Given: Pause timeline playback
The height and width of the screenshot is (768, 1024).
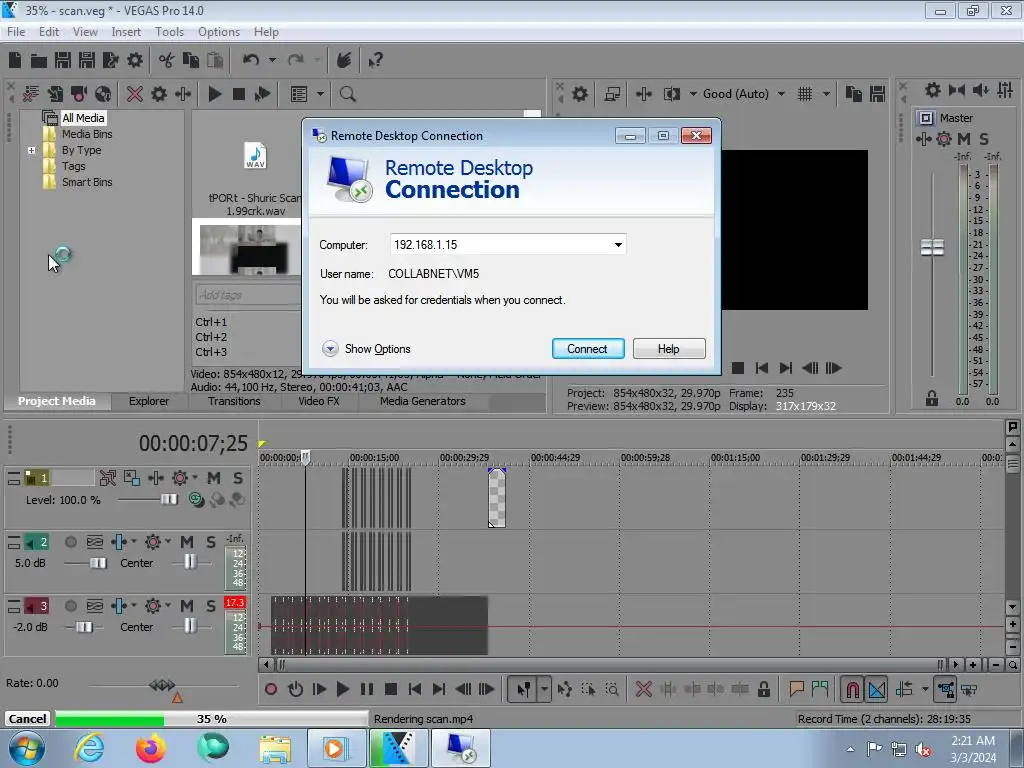Looking at the screenshot, I should [367, 689].
